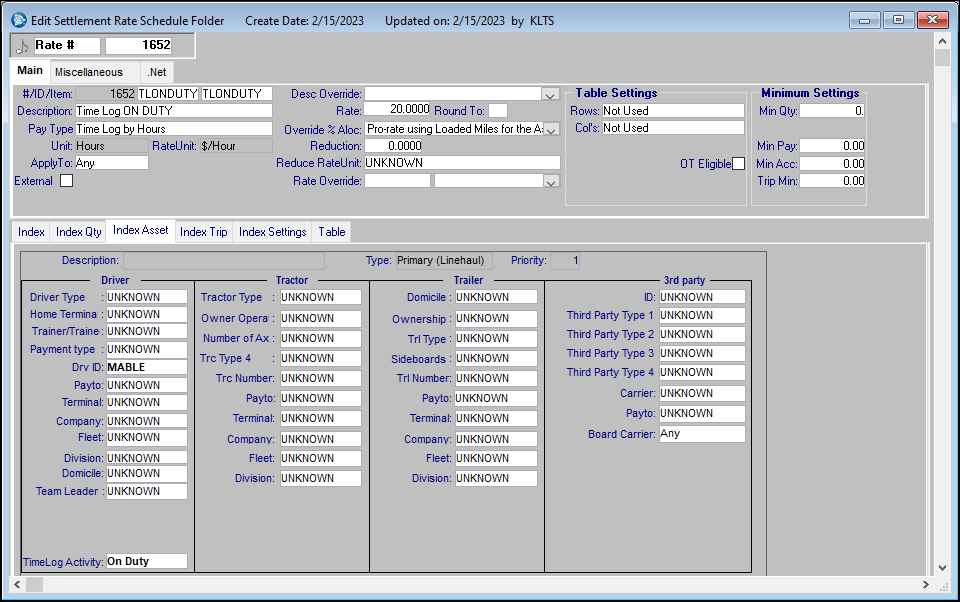Click the Payment type field
This screenshot has height=602, width=960.
147,349
